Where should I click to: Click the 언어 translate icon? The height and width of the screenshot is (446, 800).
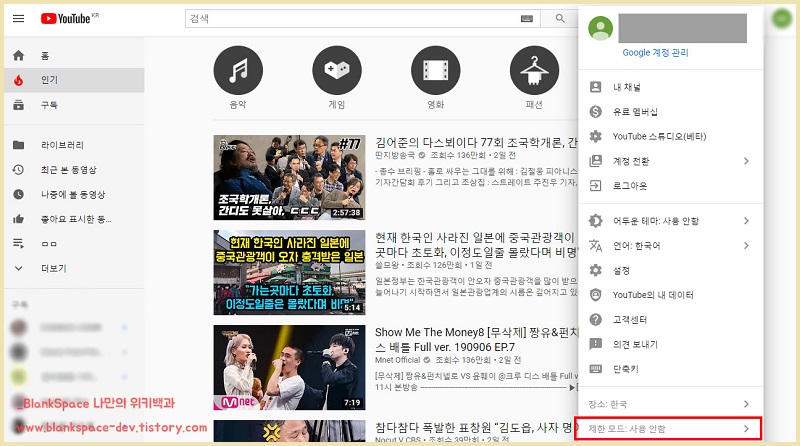(595, 245)
